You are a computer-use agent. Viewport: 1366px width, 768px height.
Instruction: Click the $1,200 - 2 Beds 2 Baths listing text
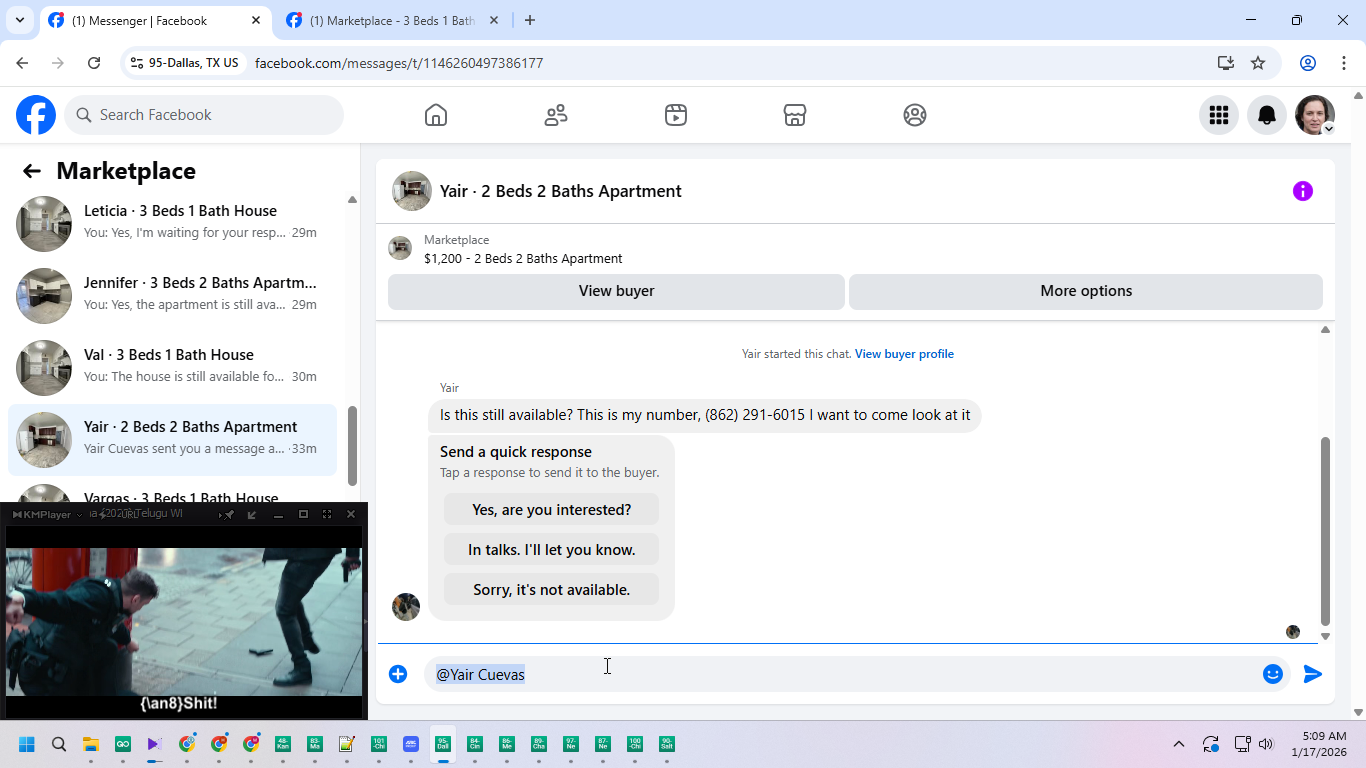click(x=523, y=258)
